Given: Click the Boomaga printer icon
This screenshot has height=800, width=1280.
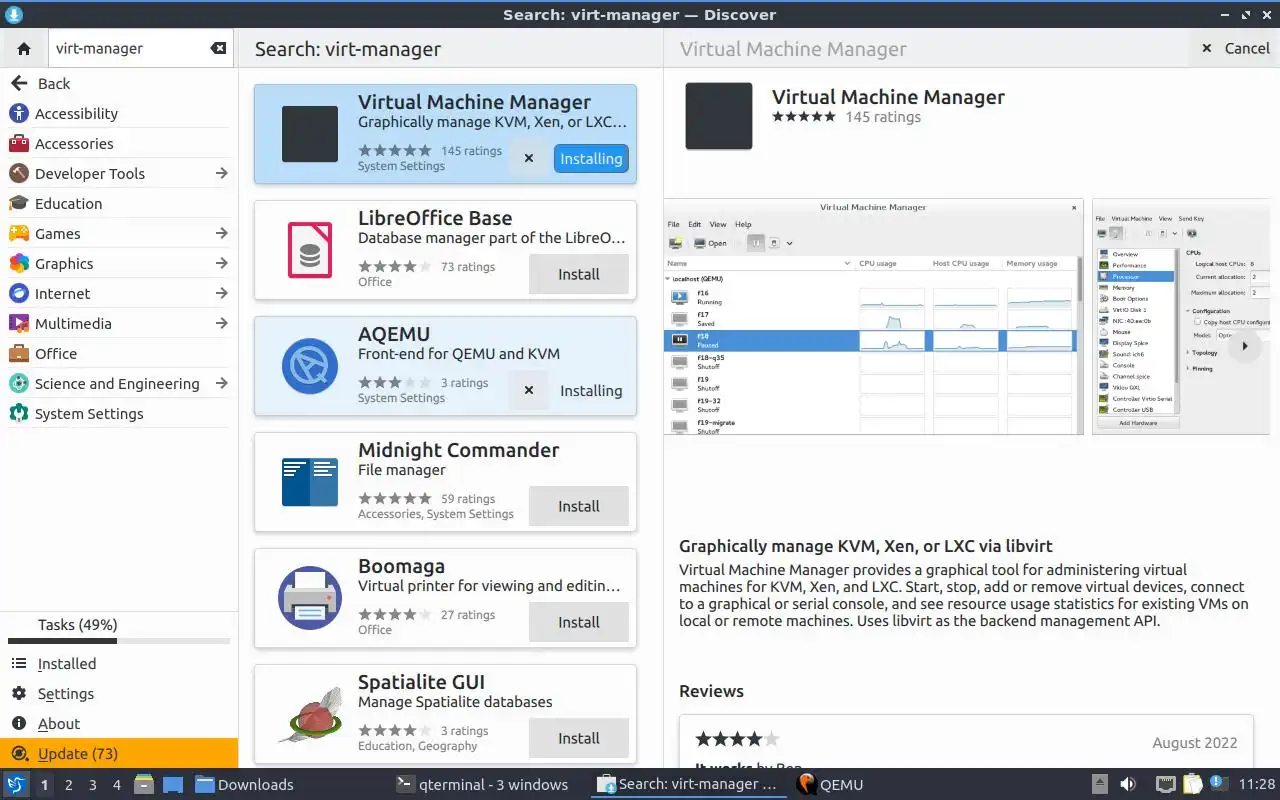Looking at the screenshot, I should (310, 598).
